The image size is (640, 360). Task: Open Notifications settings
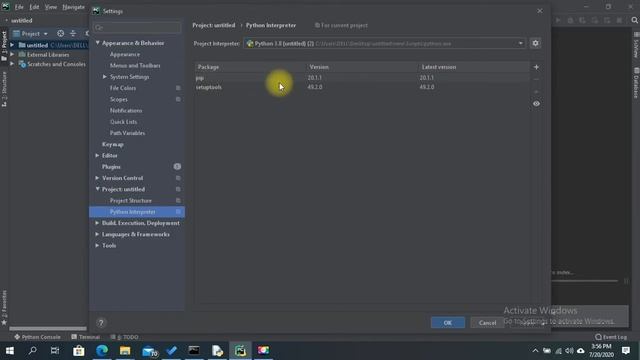coord(126,111)
